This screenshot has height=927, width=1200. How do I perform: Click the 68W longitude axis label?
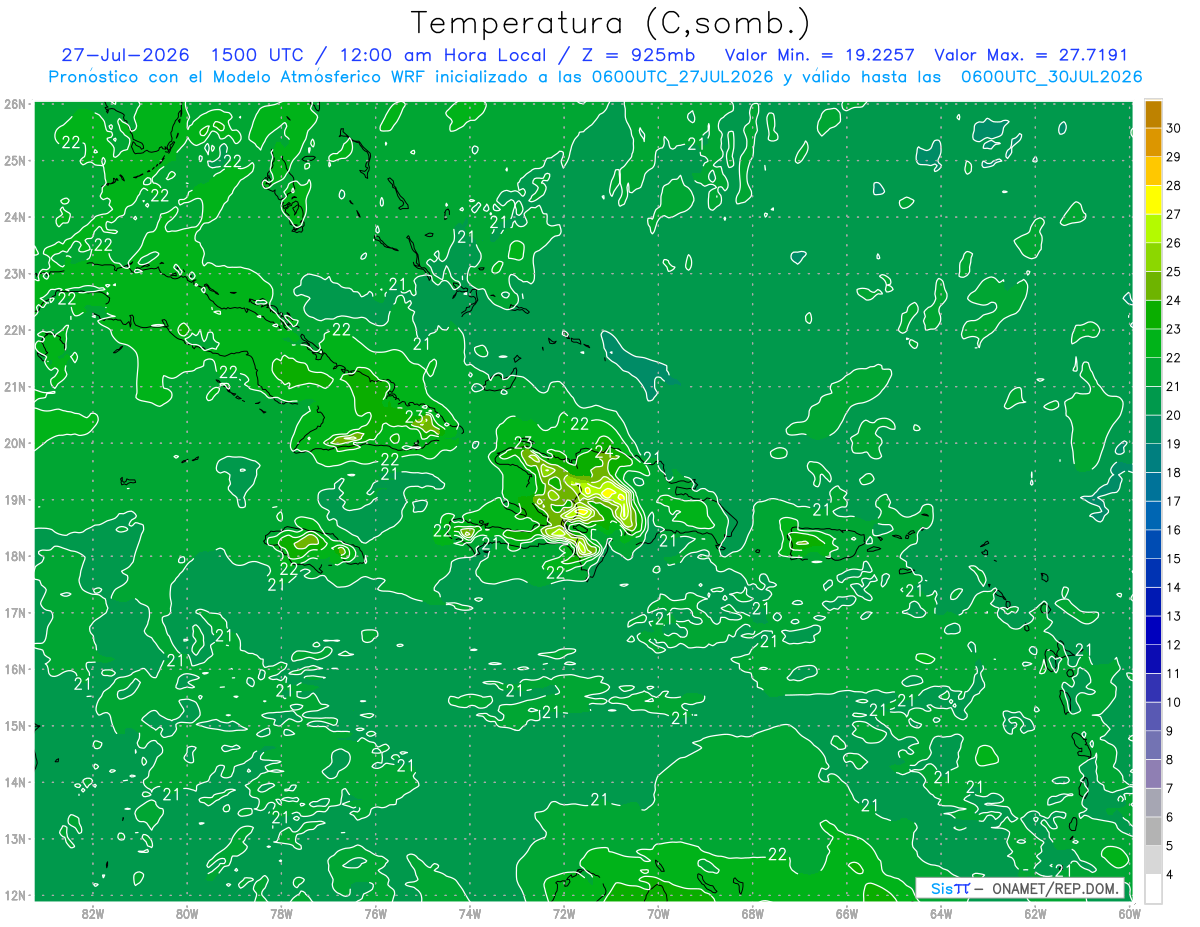click(753, 913)
